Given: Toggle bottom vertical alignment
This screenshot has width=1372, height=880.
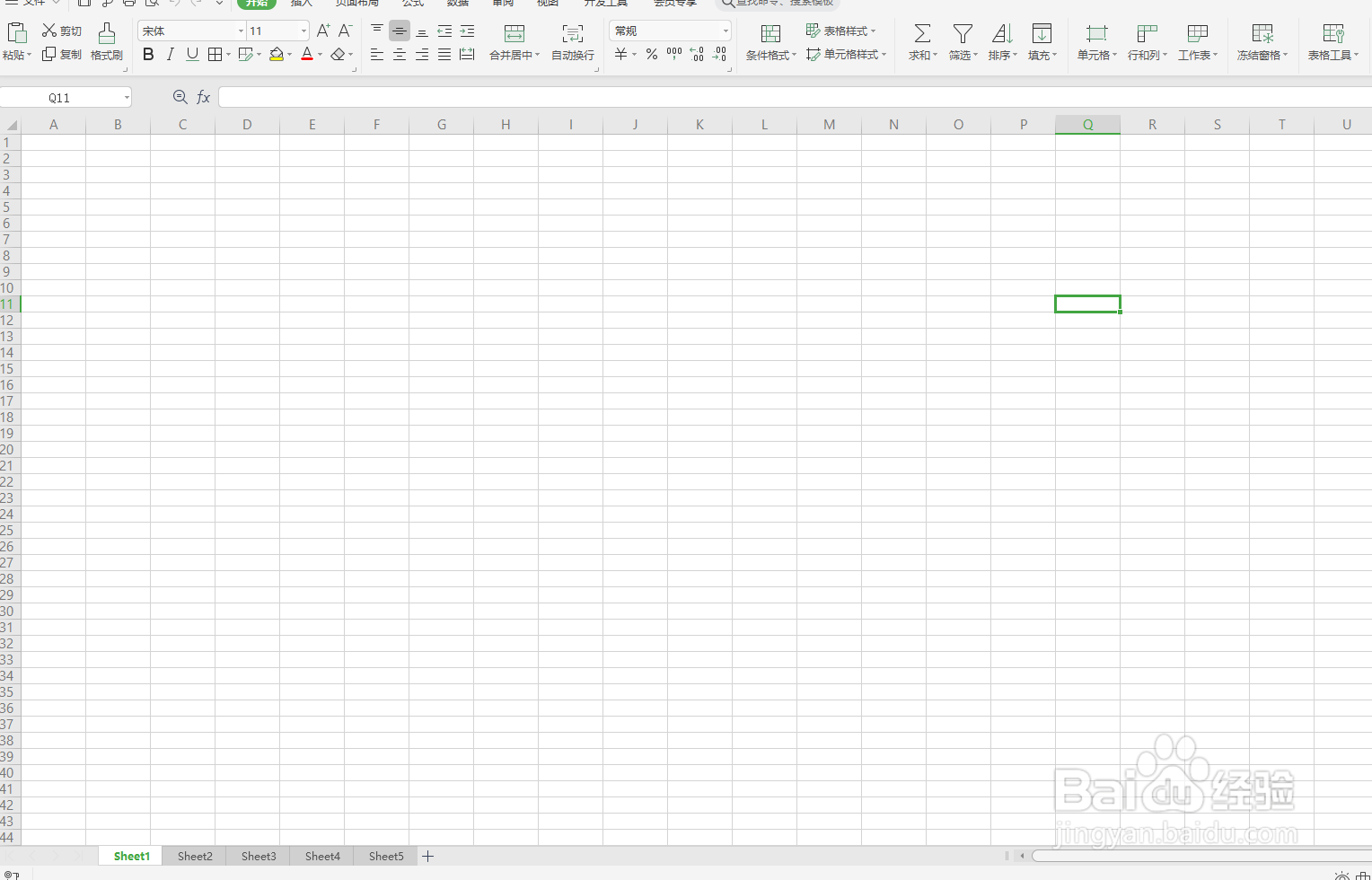Looking at the screenshot, I should [x=422, y=31].
